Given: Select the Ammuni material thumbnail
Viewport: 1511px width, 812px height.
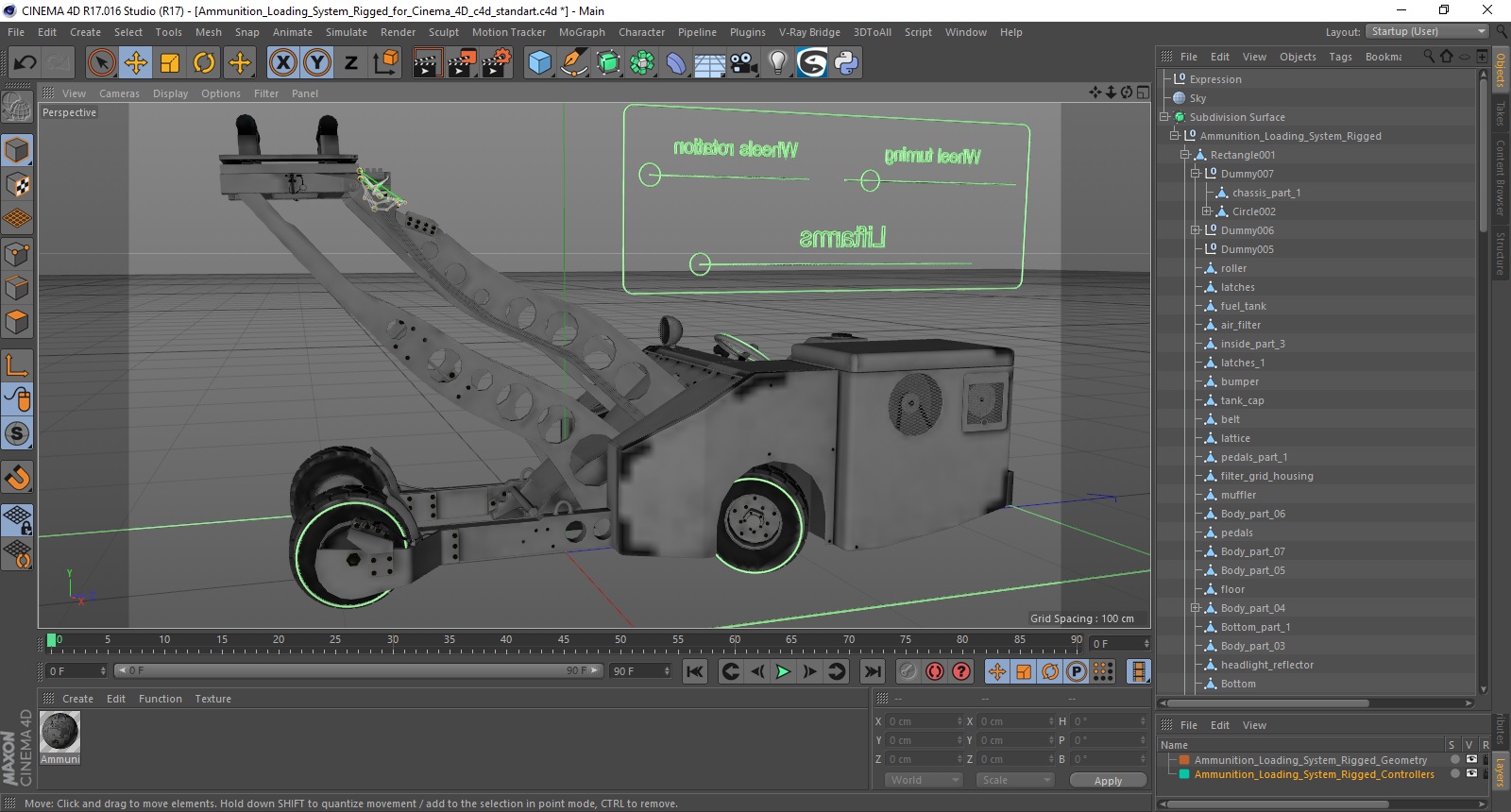Looking at the screenshot, I should pyautogui.click(x=60, y=733).
